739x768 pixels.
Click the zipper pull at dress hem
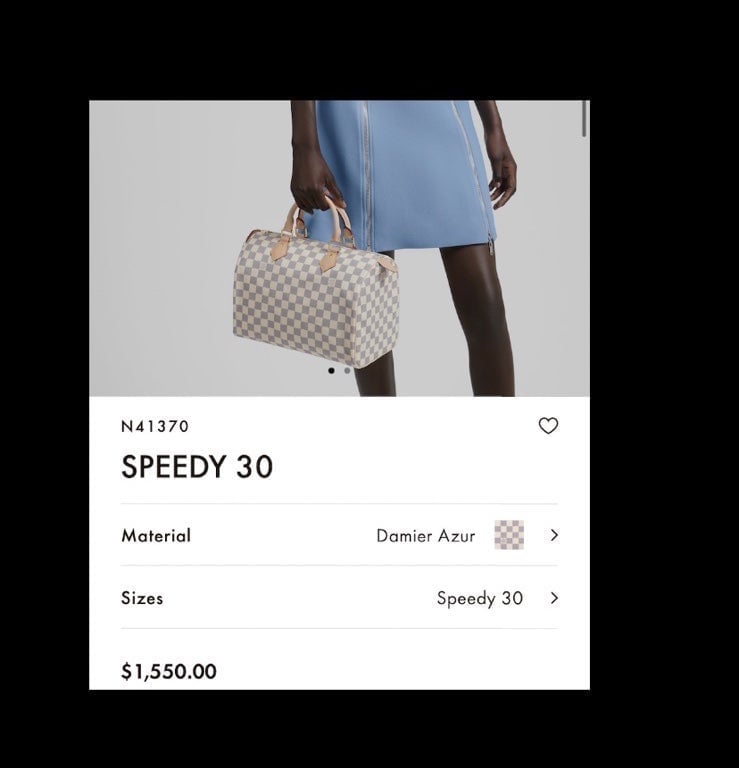(x=490, y=243)
